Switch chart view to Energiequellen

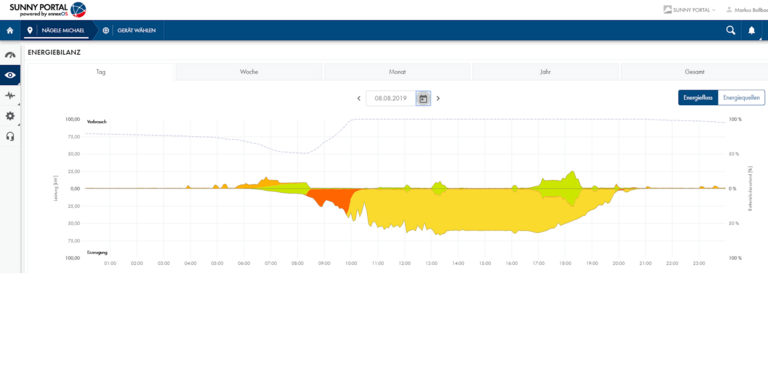click(742, 98)
